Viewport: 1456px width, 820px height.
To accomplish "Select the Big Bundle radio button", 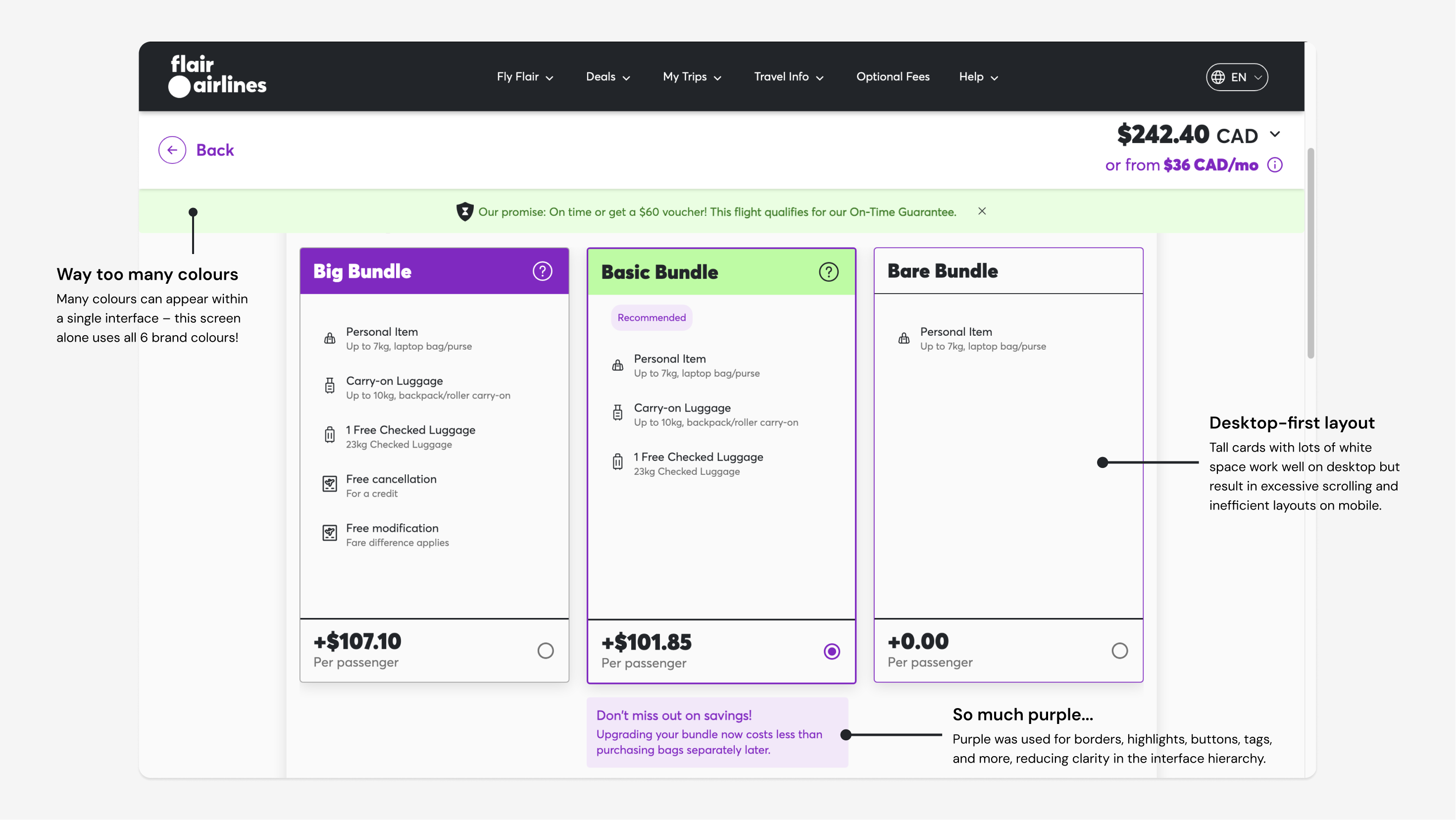I will pos(545,650).
